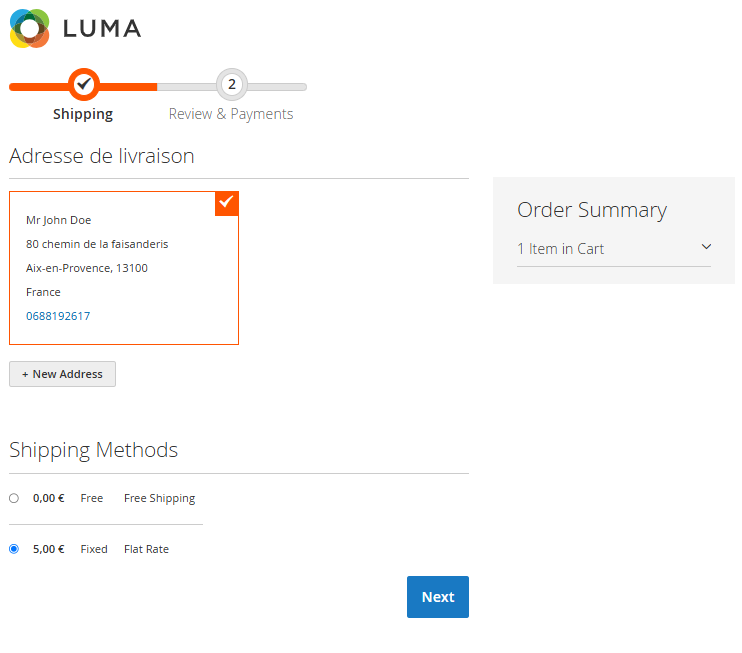Click the Free Shipping method label
The height and width of the screenshot is (653, 742).
[x=159, y=498]
